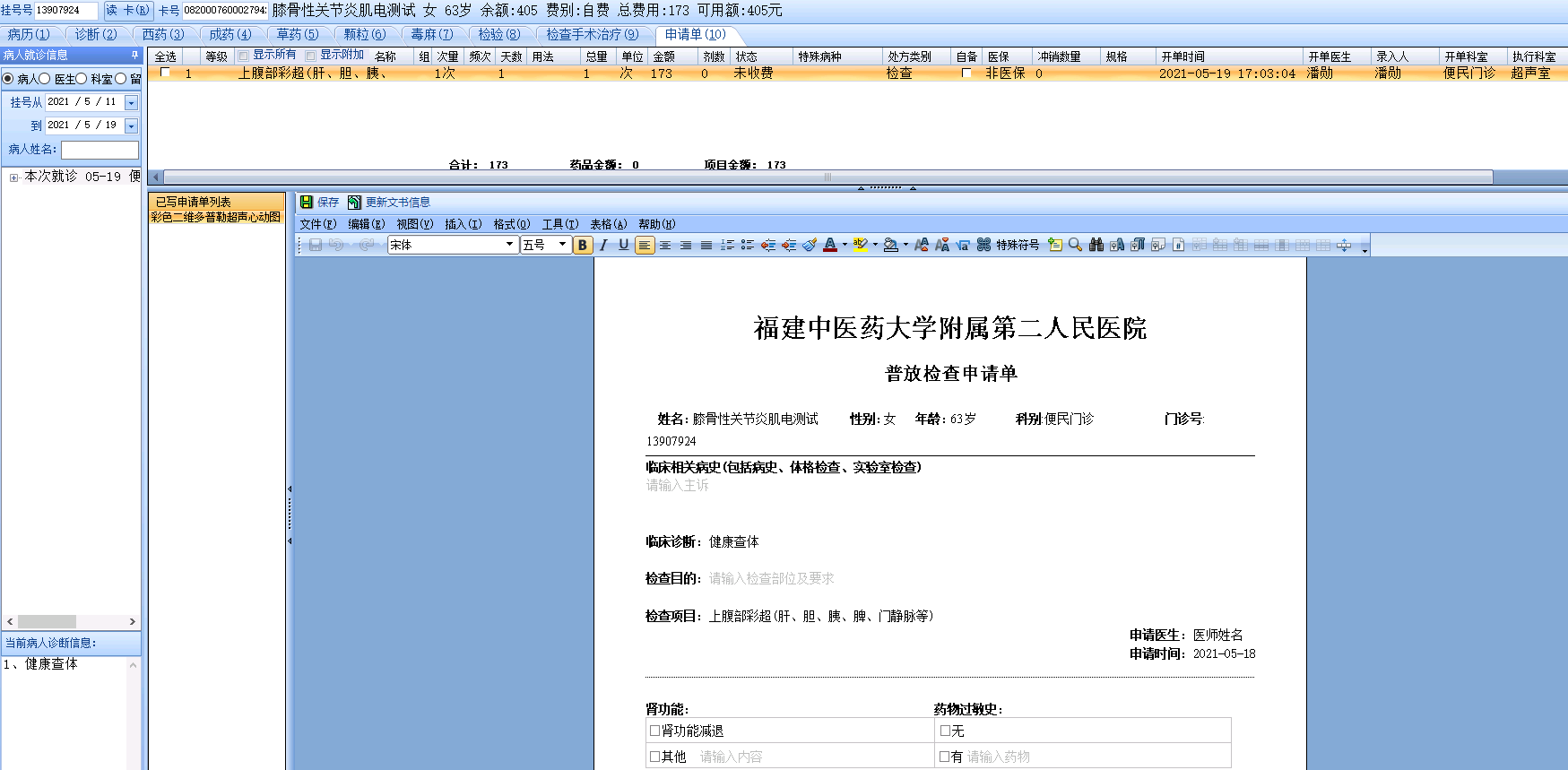Switch to the 诊断(2) tab
The height and width of the screenshot is (770, 1568).
coord(96,35)
